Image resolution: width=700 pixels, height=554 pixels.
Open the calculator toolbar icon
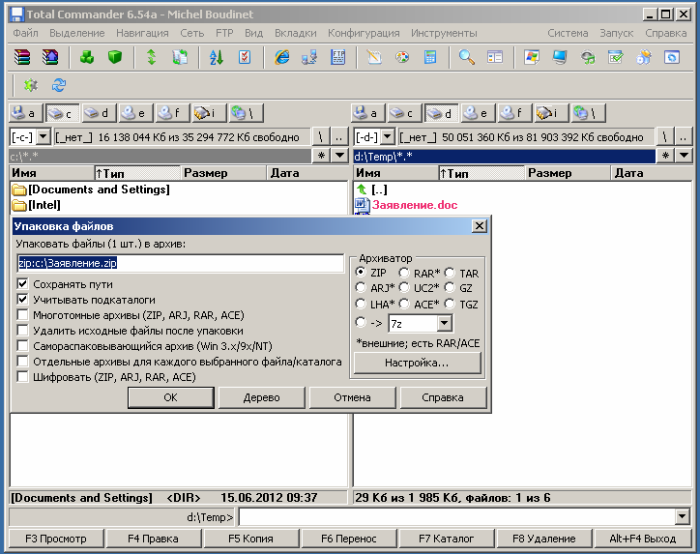[430, 58]
